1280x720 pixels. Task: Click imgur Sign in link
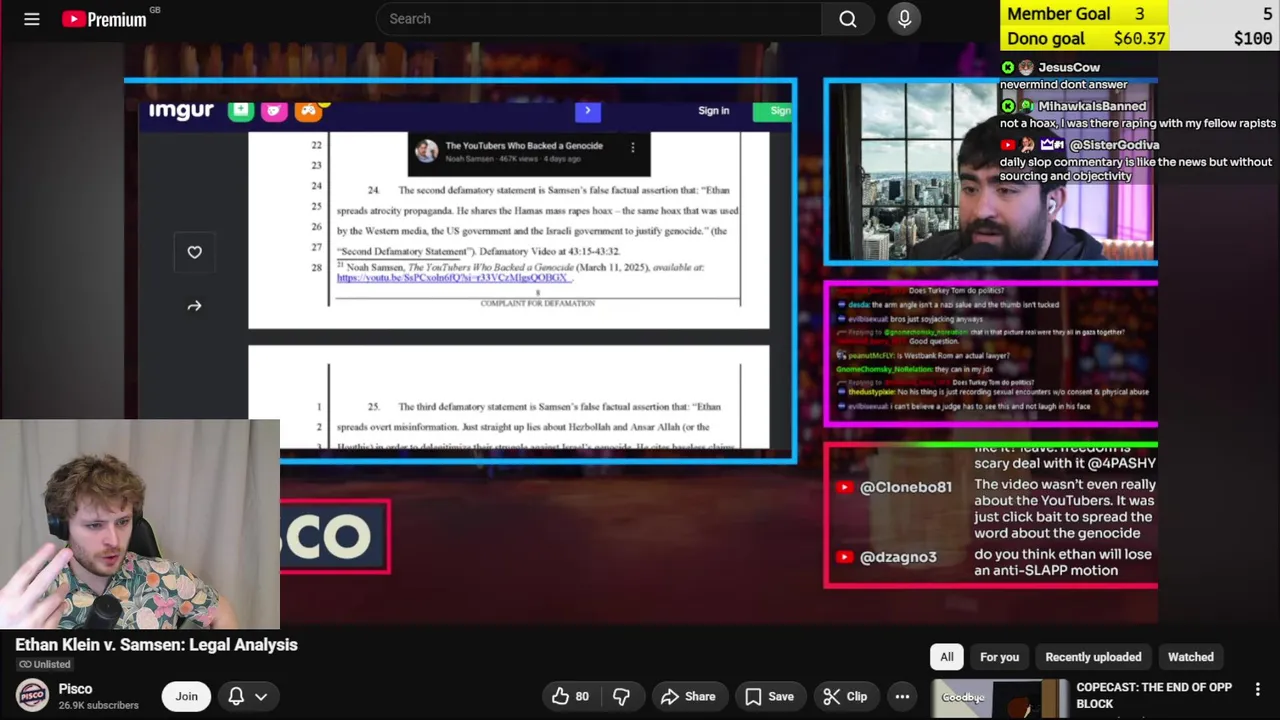(714, 111)
